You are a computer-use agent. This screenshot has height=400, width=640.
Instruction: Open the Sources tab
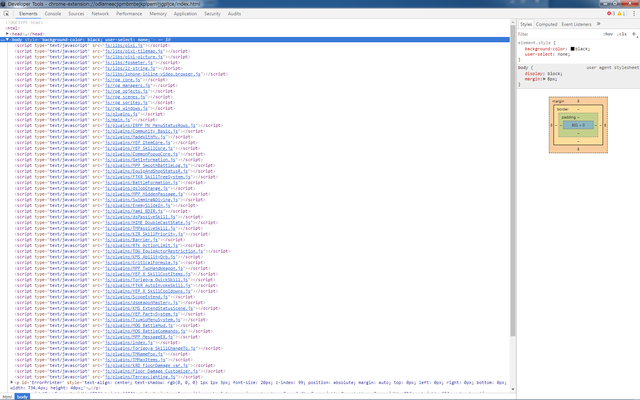coord(76,13)
